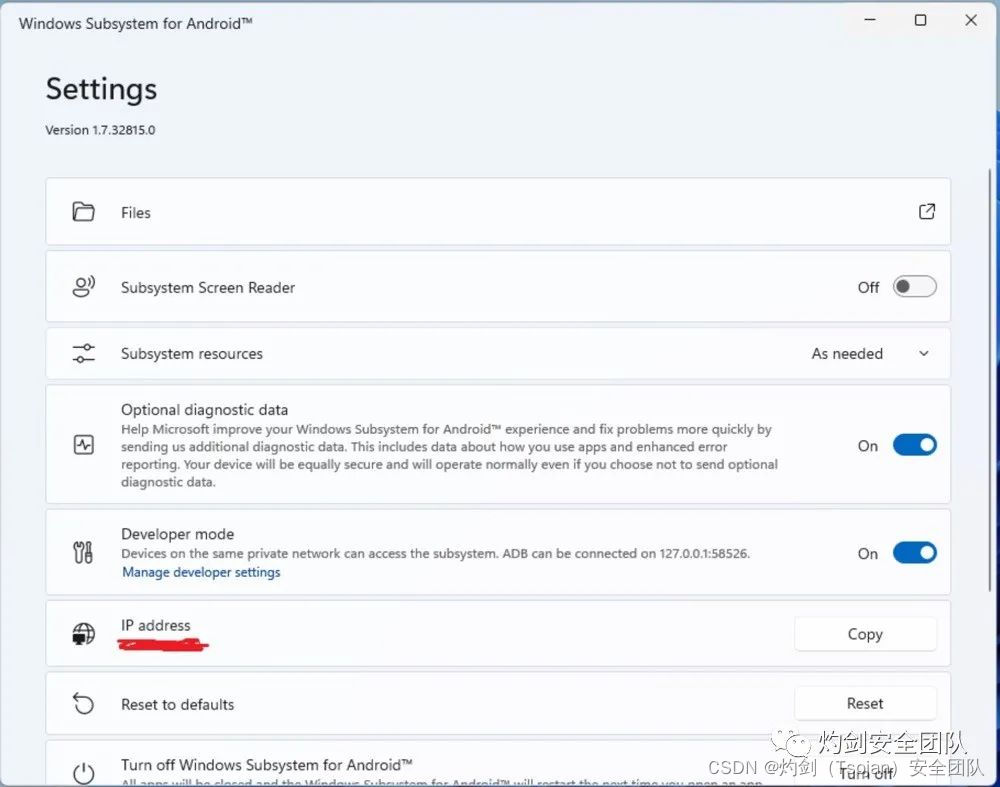Click the Subsystem resources sliders icon
The height and width of the screenshot is (787, 1000).
tap(84, 353)
